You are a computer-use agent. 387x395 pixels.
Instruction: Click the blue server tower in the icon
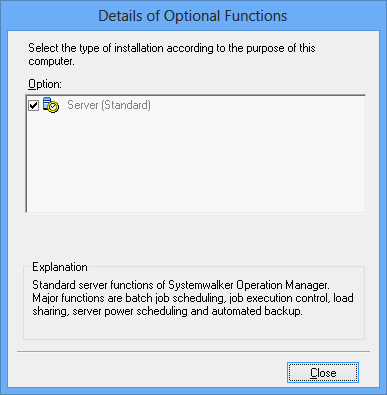(47, 103)
